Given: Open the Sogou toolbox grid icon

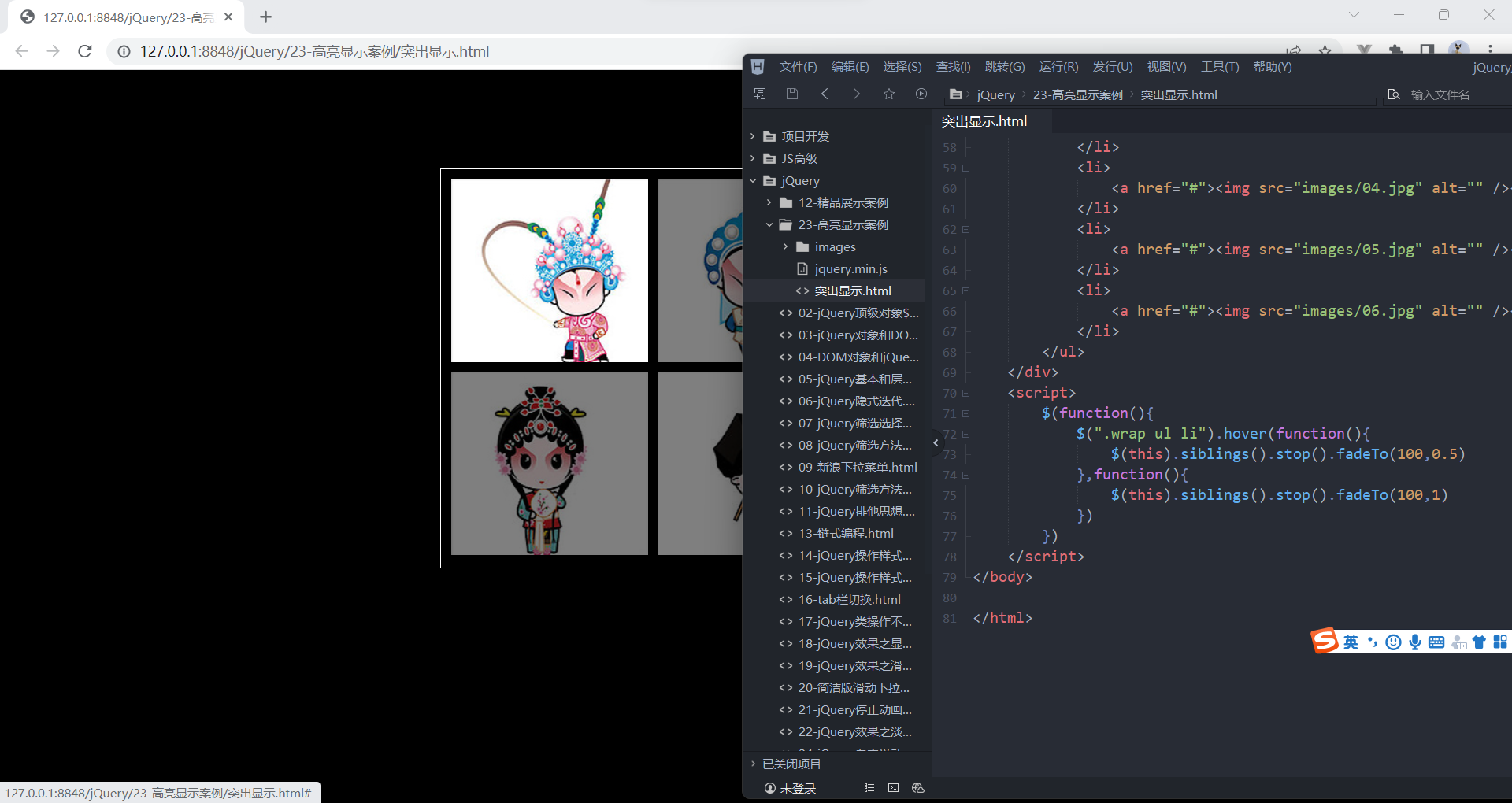Looking at the screenshot, I should pos(1501,642).
